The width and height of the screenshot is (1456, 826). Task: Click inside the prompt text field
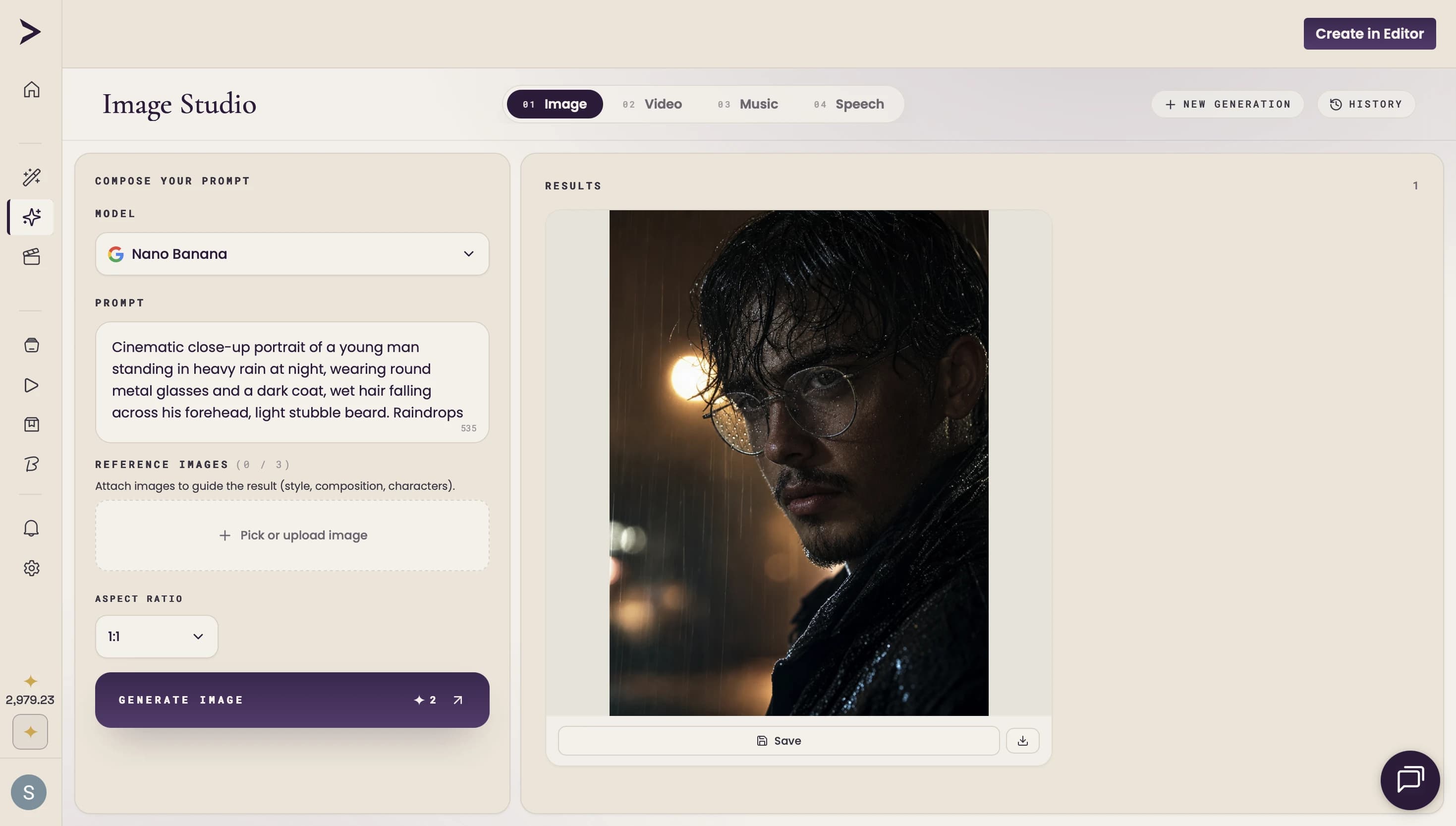[292, 382]
